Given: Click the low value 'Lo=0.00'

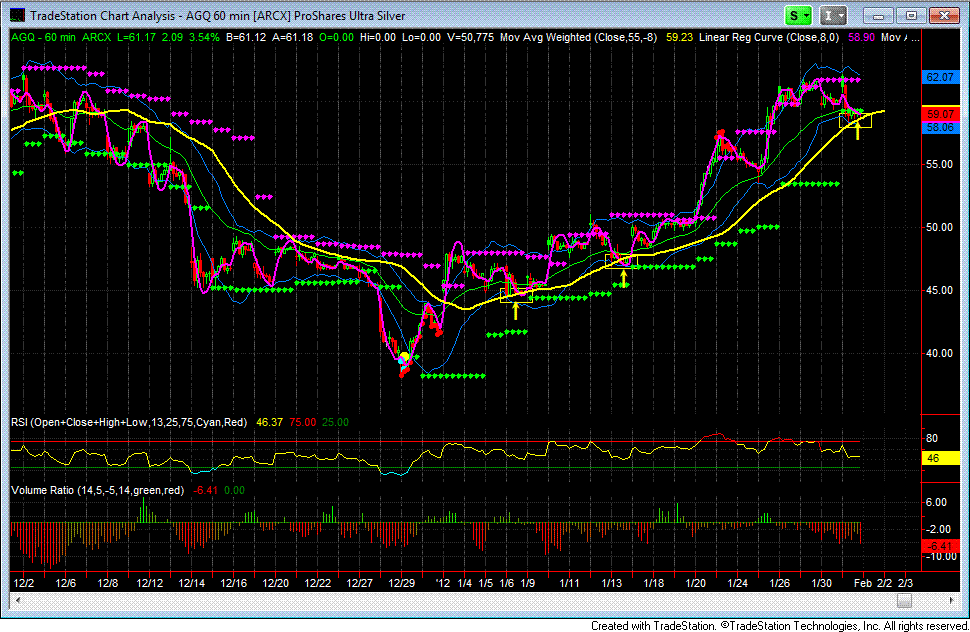Looking at the screenshot, I should click(x=421, y=37).
